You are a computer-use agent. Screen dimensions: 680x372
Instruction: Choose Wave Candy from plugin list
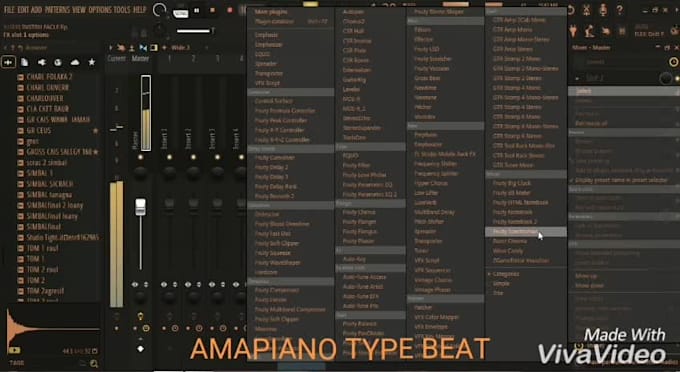pyautogui.click(x=508, y=251)
